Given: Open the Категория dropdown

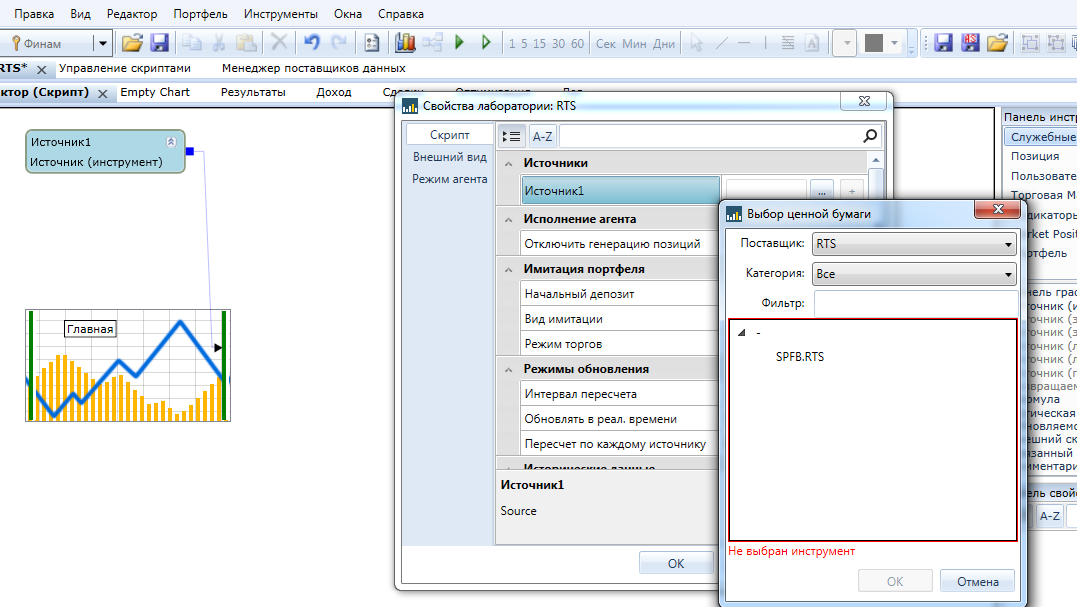Looking at the screenshot, I should [914, 274].
